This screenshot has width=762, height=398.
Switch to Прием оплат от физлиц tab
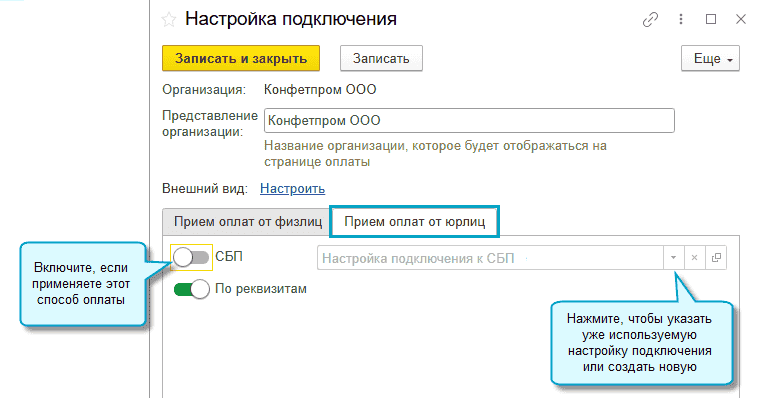(x=247, y=222)
